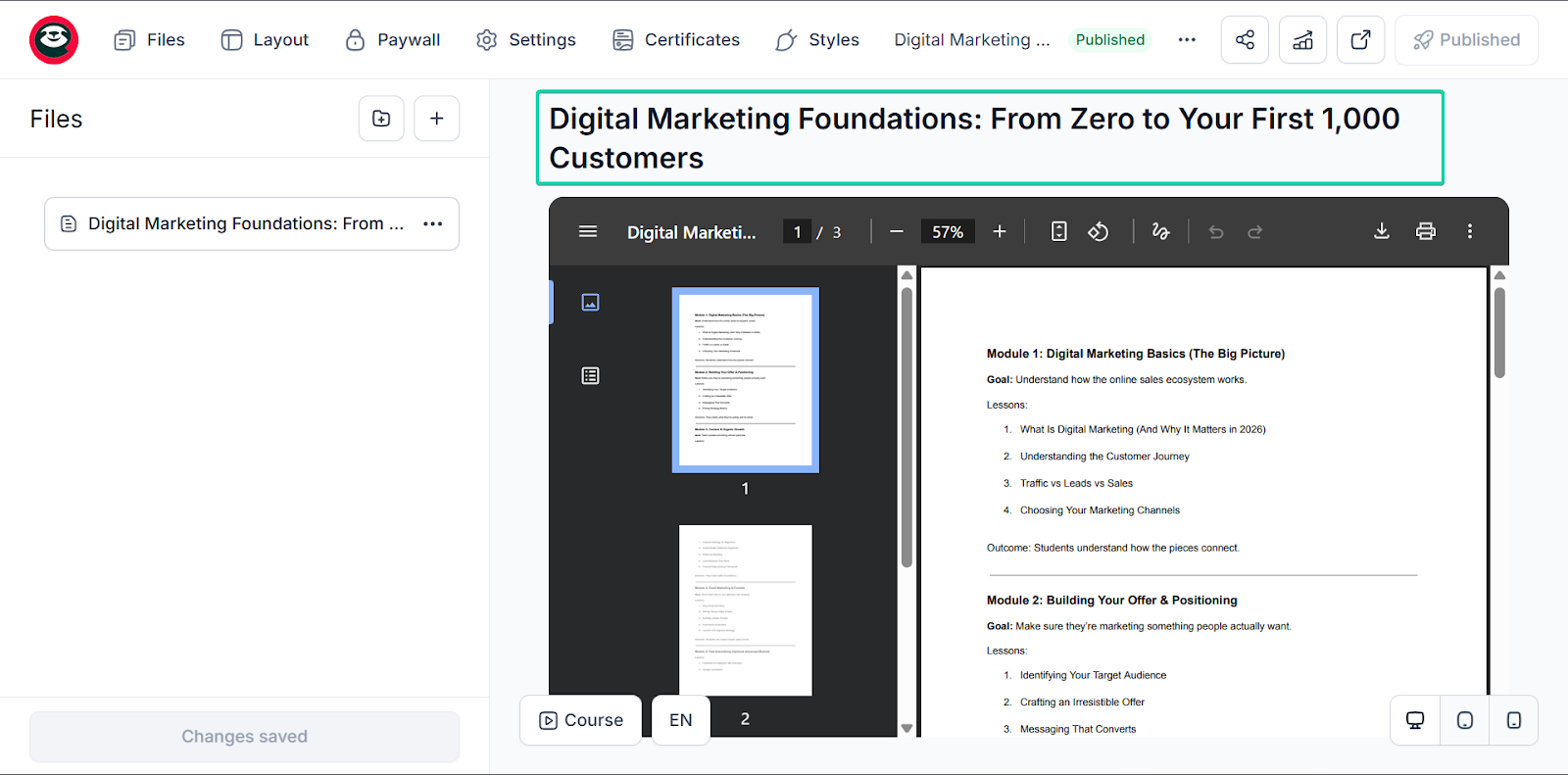Download the PDF document
Viewport: 1568px width, 775px height.
[1382, 231]
